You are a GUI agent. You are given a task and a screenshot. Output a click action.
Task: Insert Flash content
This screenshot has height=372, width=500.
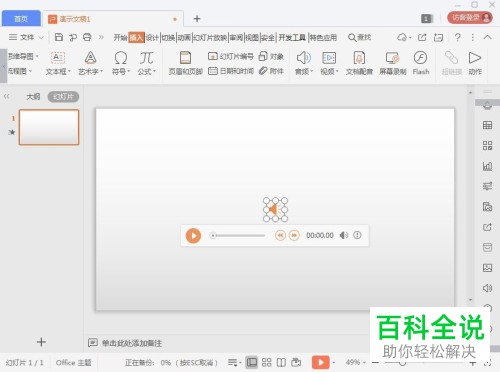(421, 63)
